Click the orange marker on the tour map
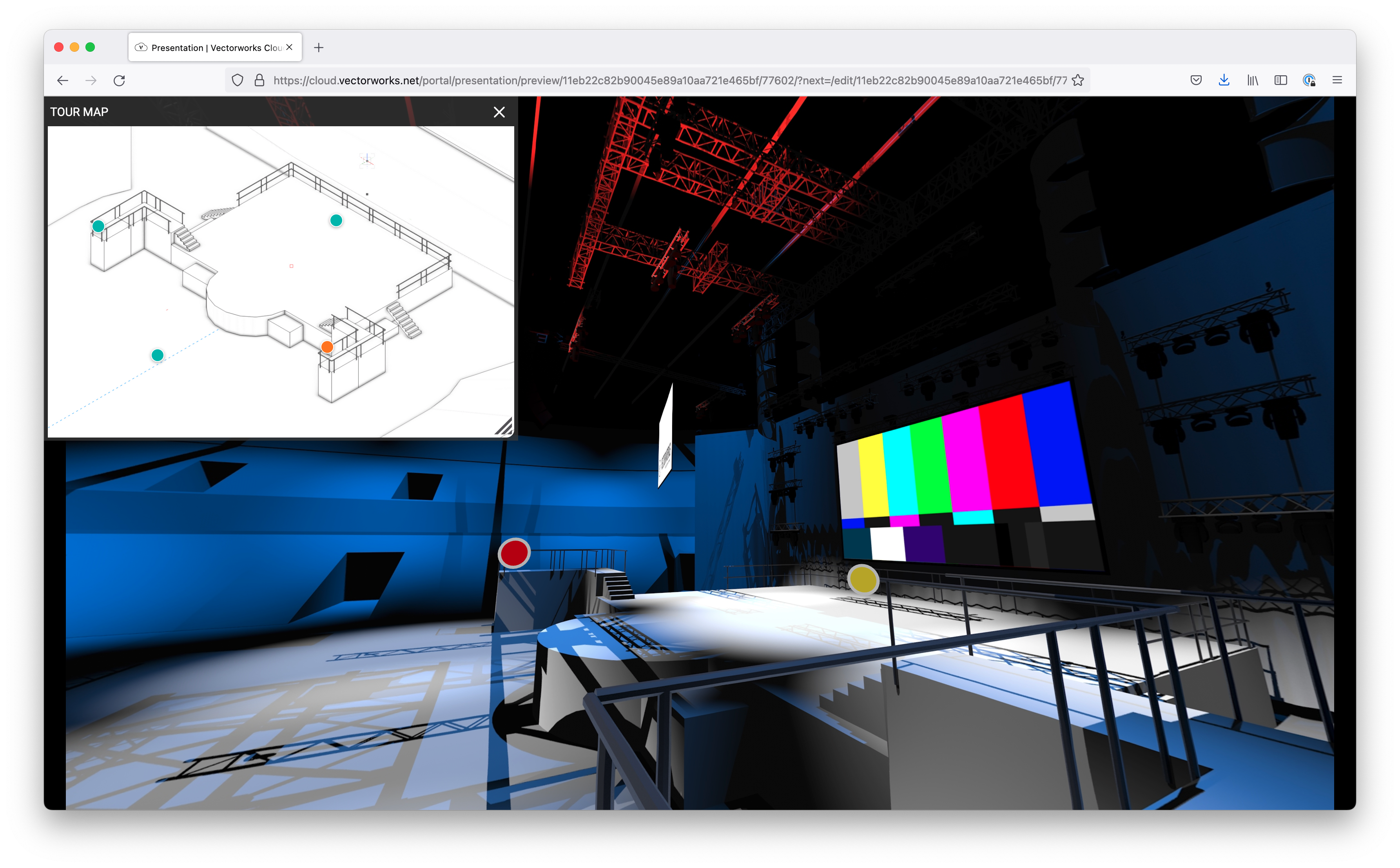 tap(327, 347)
